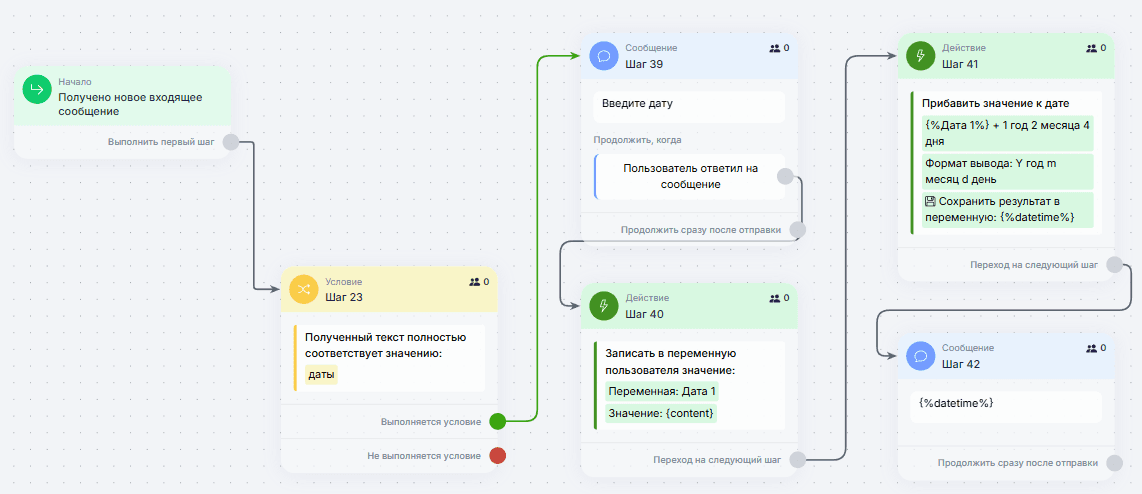Select the 'Шаг 40' action title
This screenshot has width=1142, height=494.
tap(645, 314)
